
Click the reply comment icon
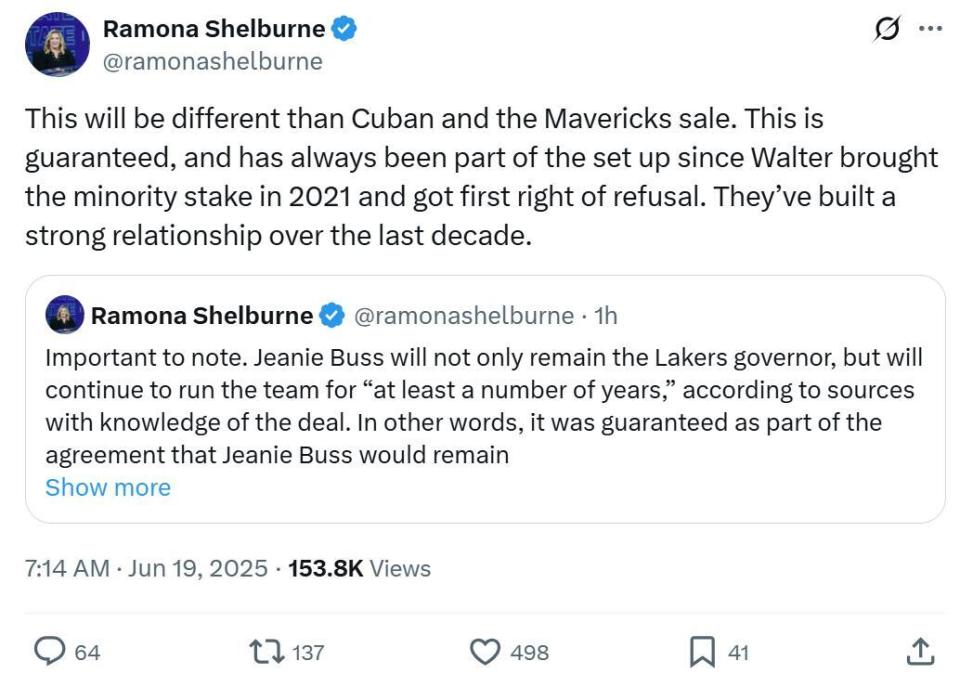(48, 652)
